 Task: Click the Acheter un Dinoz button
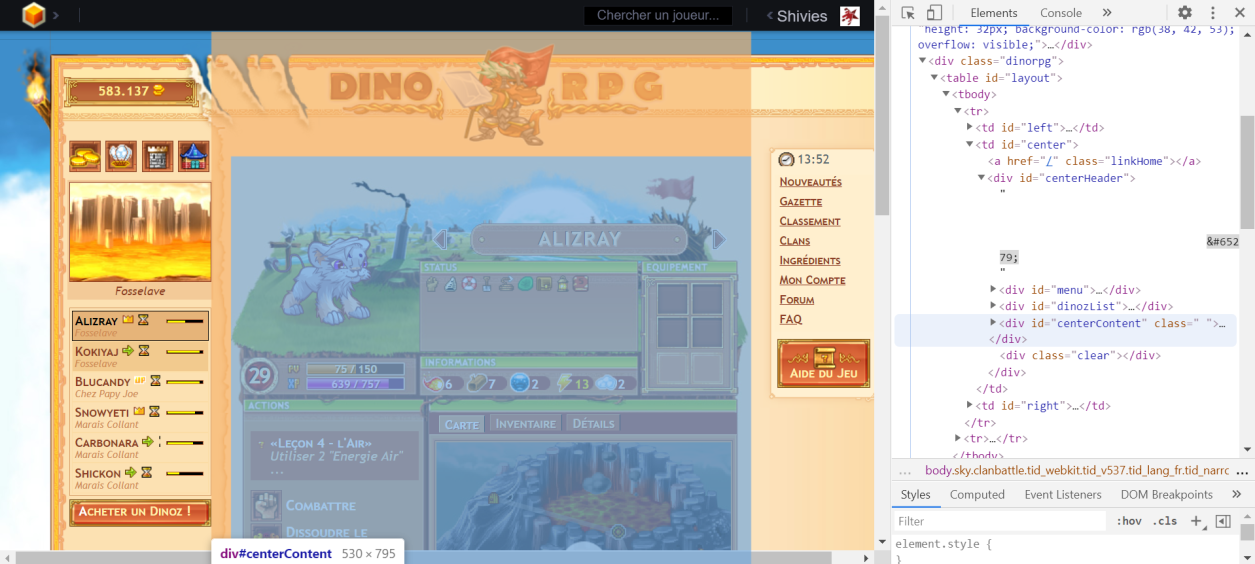pyautogui.click(x=140, y=512)
